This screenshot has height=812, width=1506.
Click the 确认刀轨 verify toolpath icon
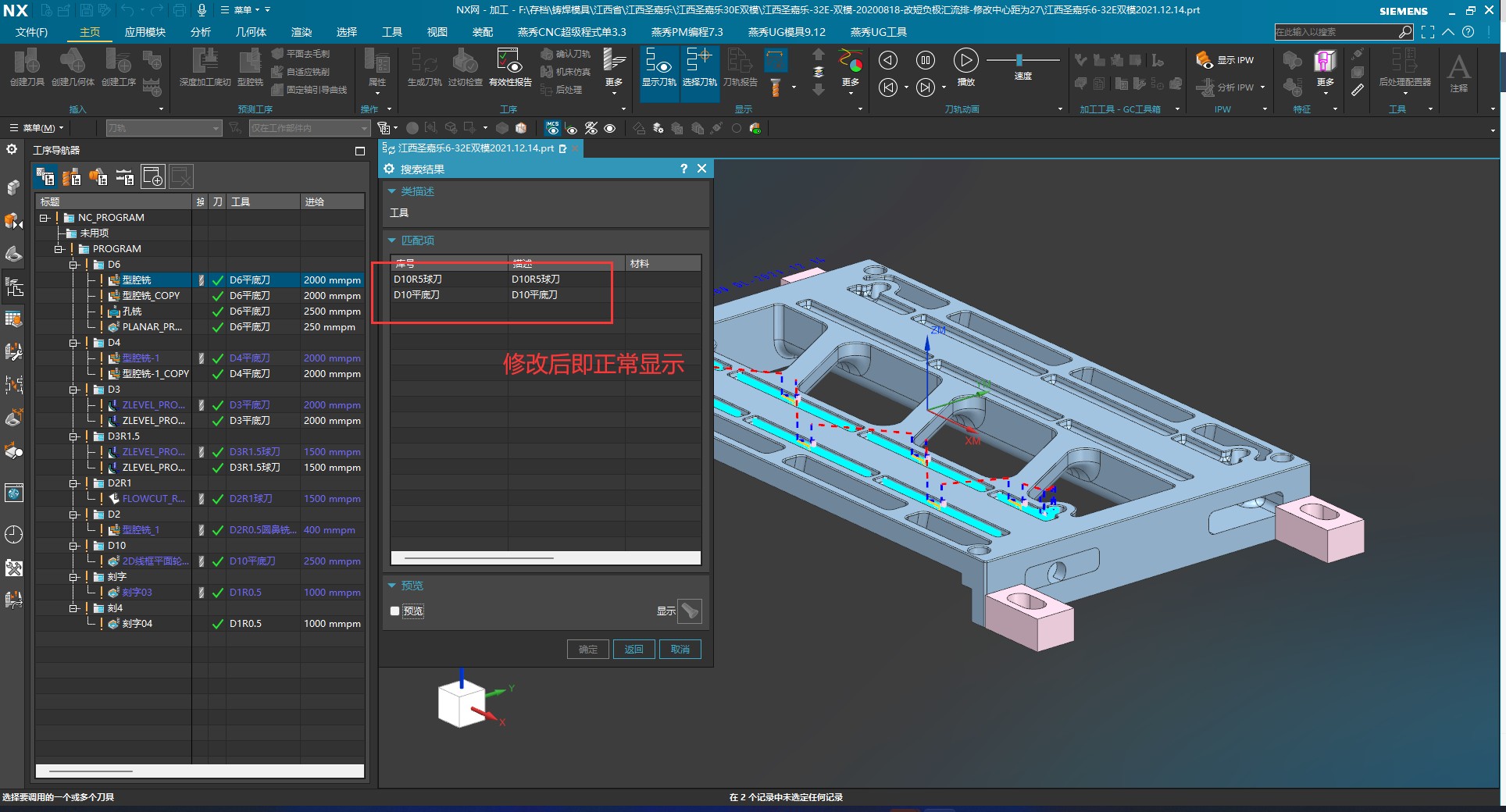pyautogui.click(x=566, y=54)
